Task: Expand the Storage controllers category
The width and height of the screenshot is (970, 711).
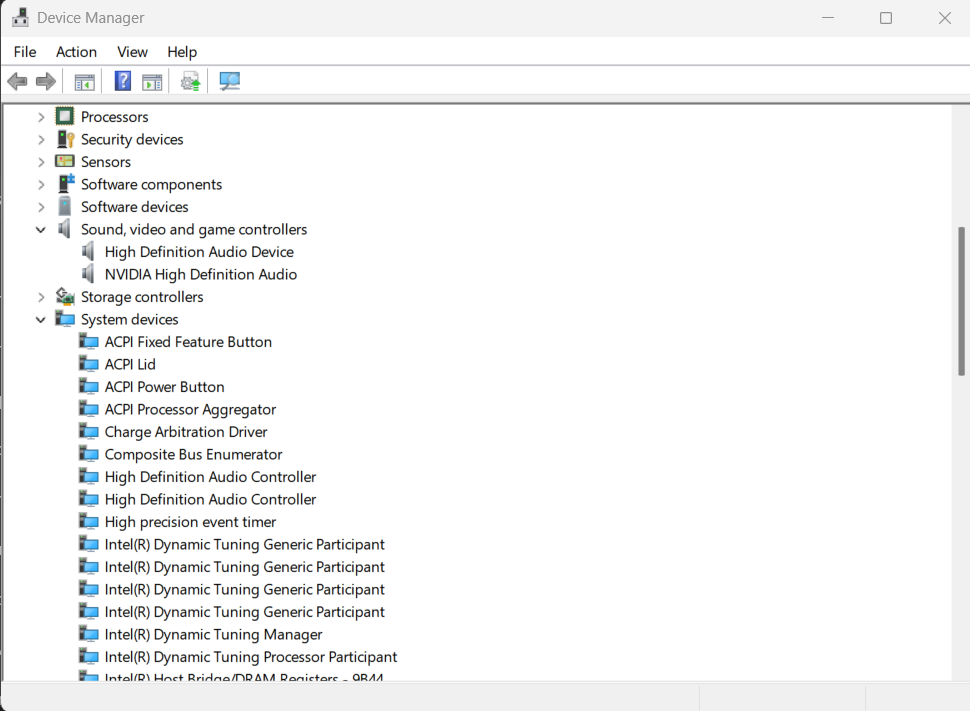Action: click(x=41, y=297)
